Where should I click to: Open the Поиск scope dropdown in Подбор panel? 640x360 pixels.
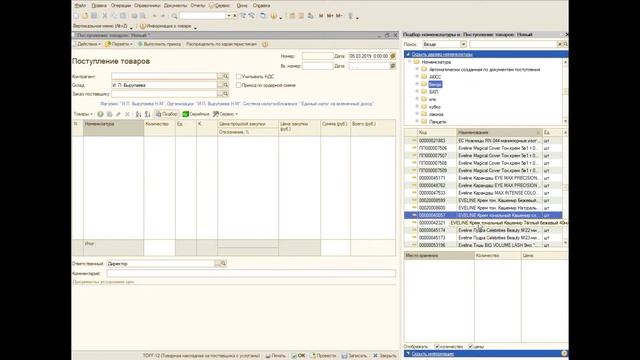click(463, 44)
